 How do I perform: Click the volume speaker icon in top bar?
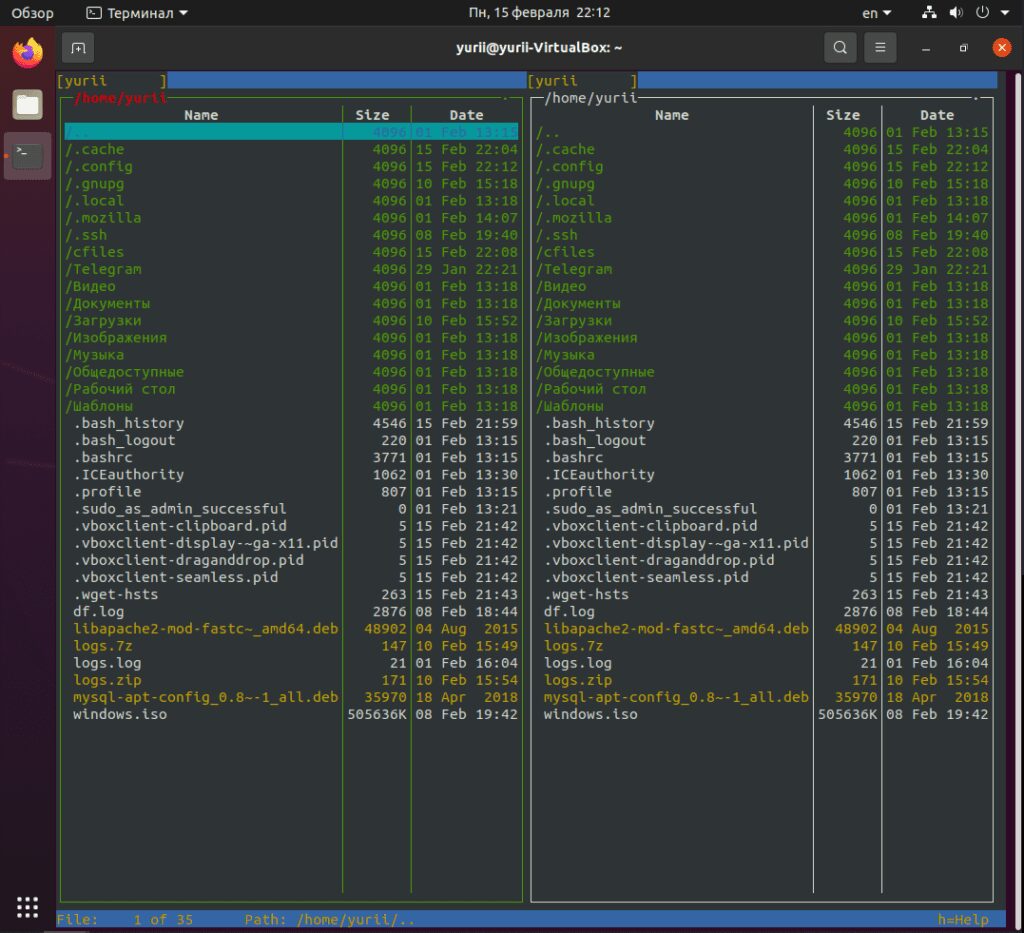(955, 13)
